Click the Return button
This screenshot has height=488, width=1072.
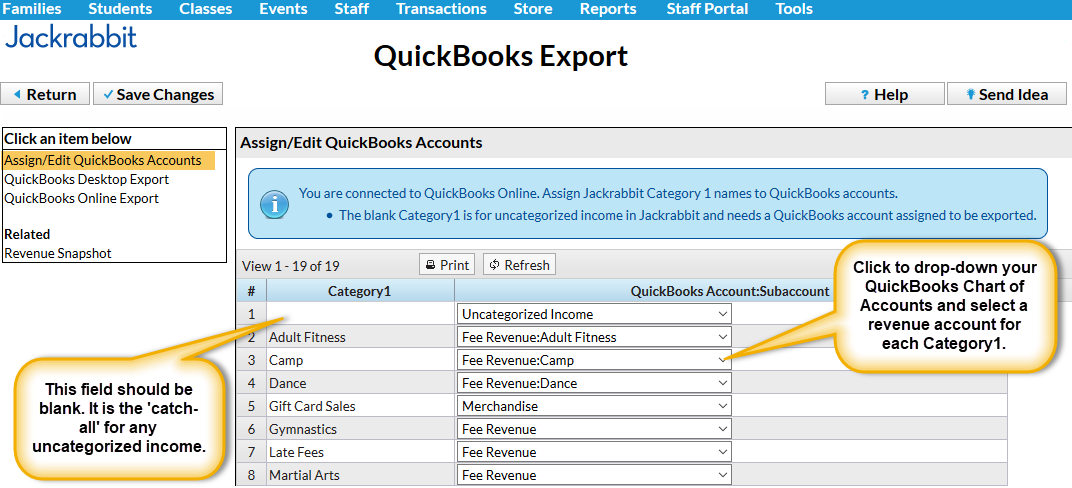pos(45,94)
